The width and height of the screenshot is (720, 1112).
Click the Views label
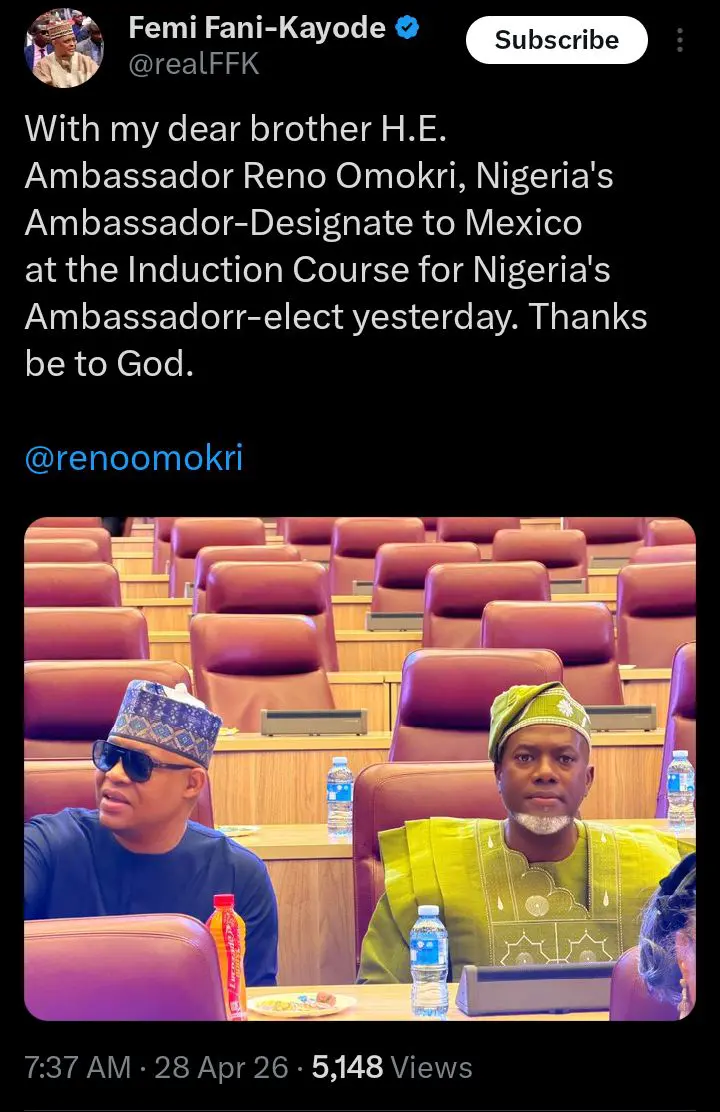[432, 1067]
